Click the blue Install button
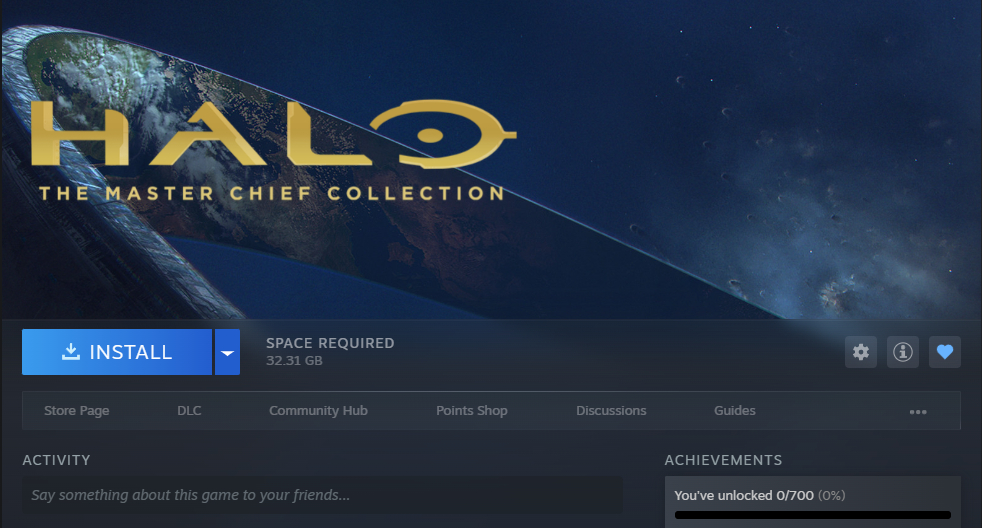 click(x=116, y=352)
